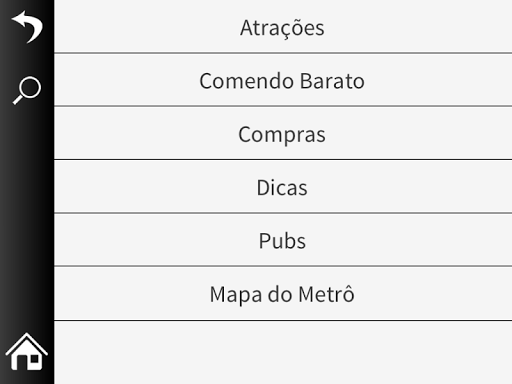This screenshot has width=512, height=384.
Task: Browse the Pubs category
Action: click(x=283, y=240)
